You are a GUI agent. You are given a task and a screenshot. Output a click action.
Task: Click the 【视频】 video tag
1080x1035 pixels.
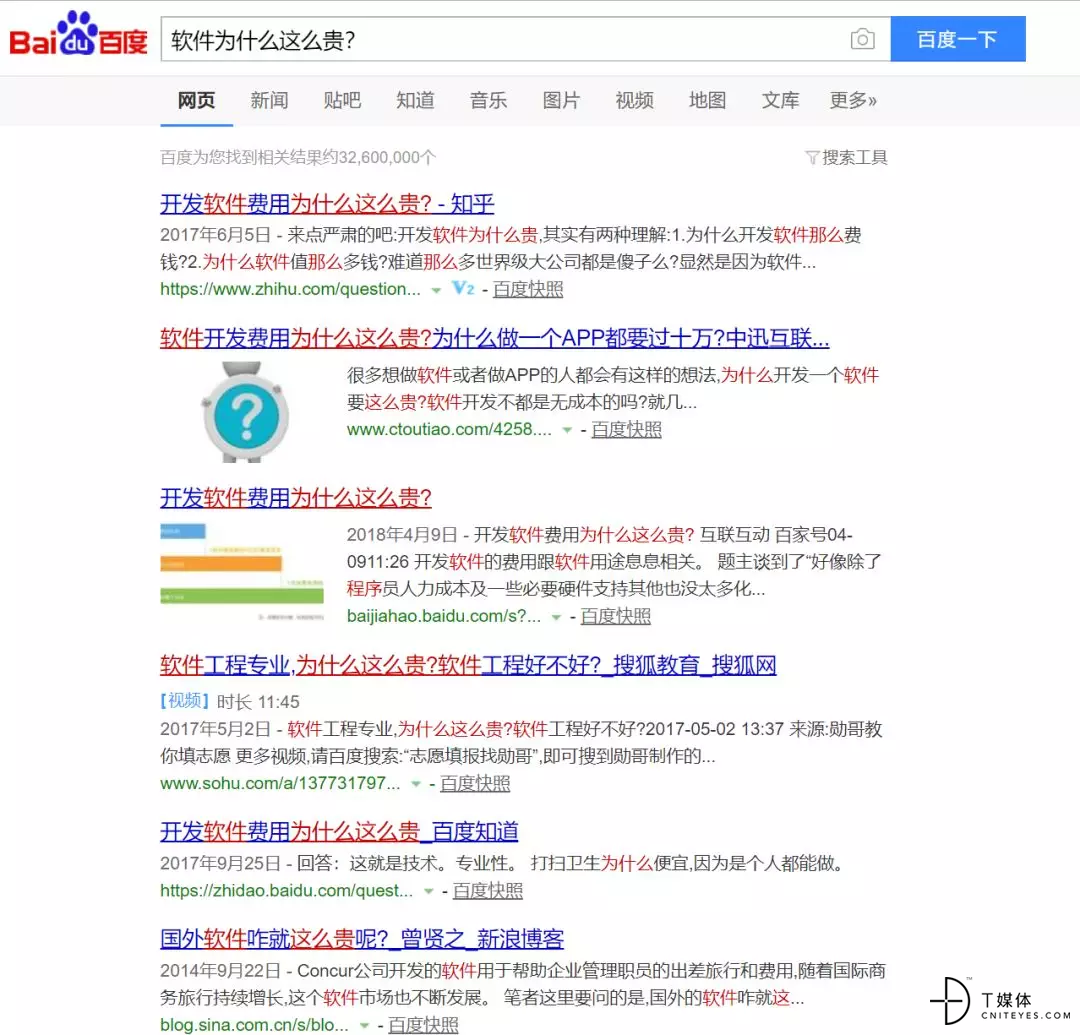coord(185,701)
